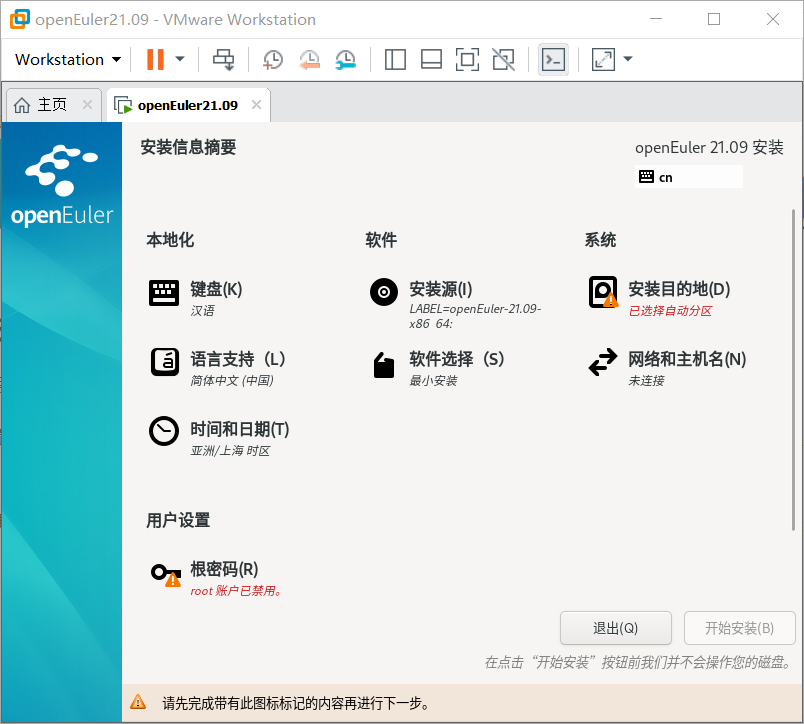Screen dimensions: 804x724
Task: Click the cn keyboard layout indicator
Action: pos(689,177)
